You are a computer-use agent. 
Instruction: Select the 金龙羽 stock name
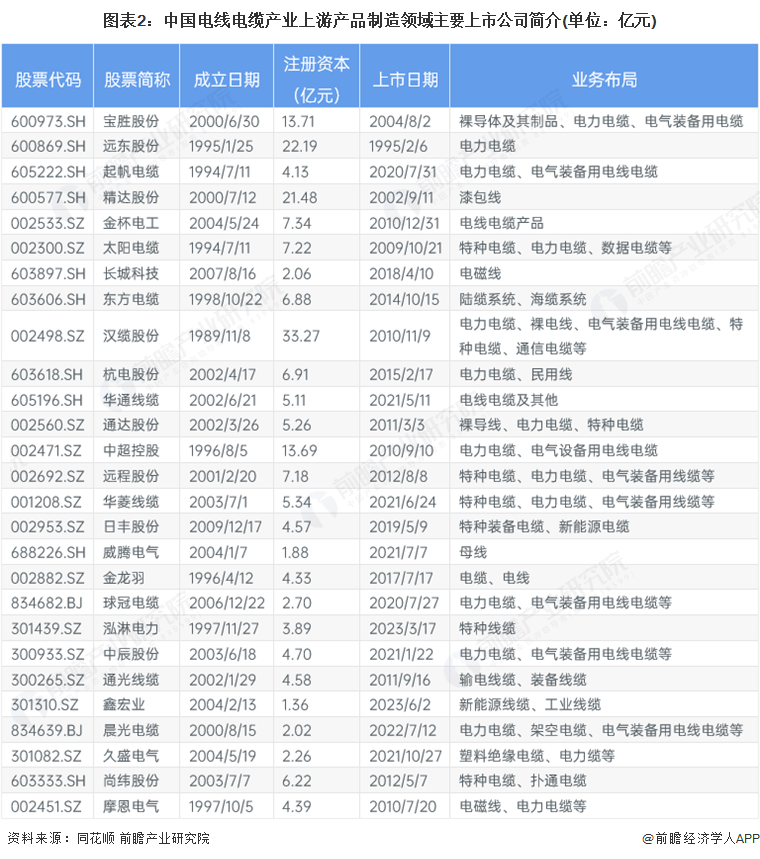click(124, 578)
